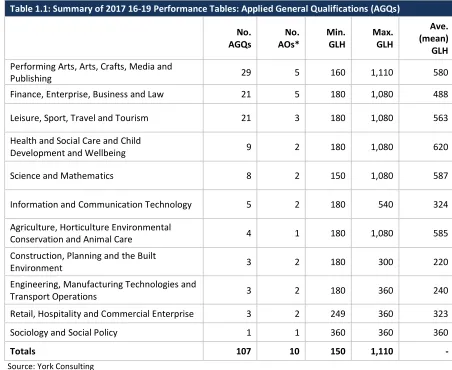The image size is (452, 370).
Task: Select 'Retail, Hospitality and Commercial Enterprise' row label
Action: (102, 314)
